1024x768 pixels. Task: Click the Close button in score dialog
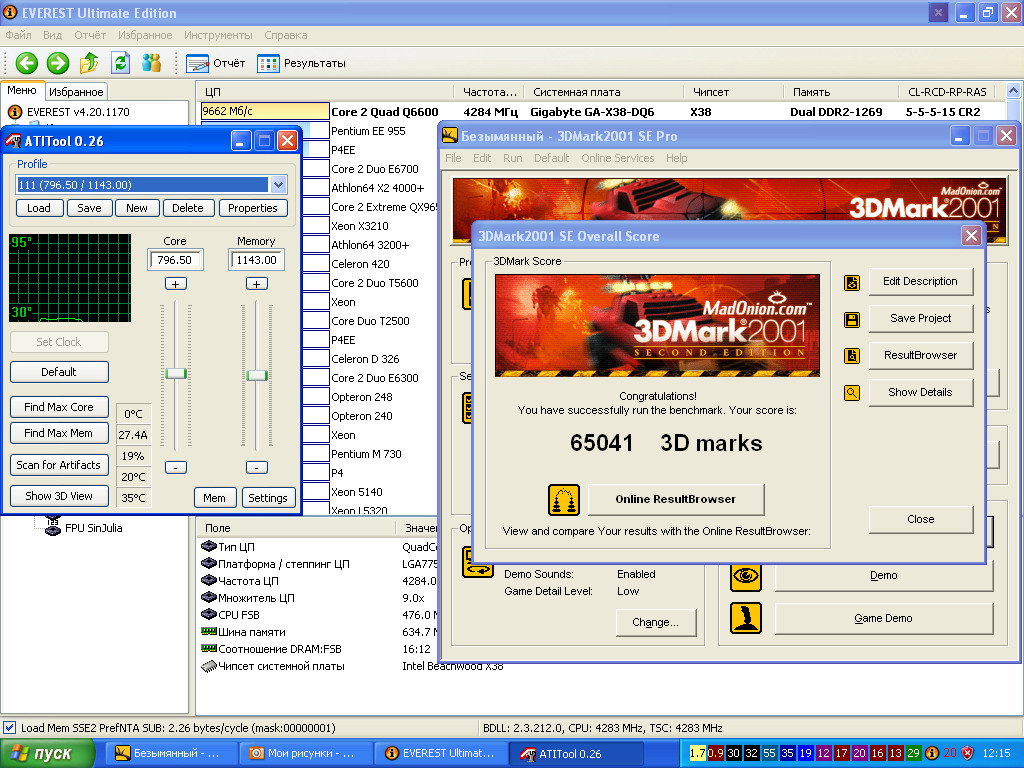[920, 519]
